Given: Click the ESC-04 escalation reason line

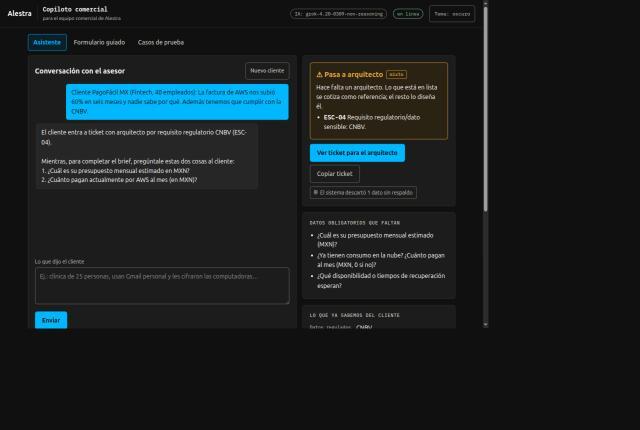Looking at the screenshot, I should pos(371,122).
